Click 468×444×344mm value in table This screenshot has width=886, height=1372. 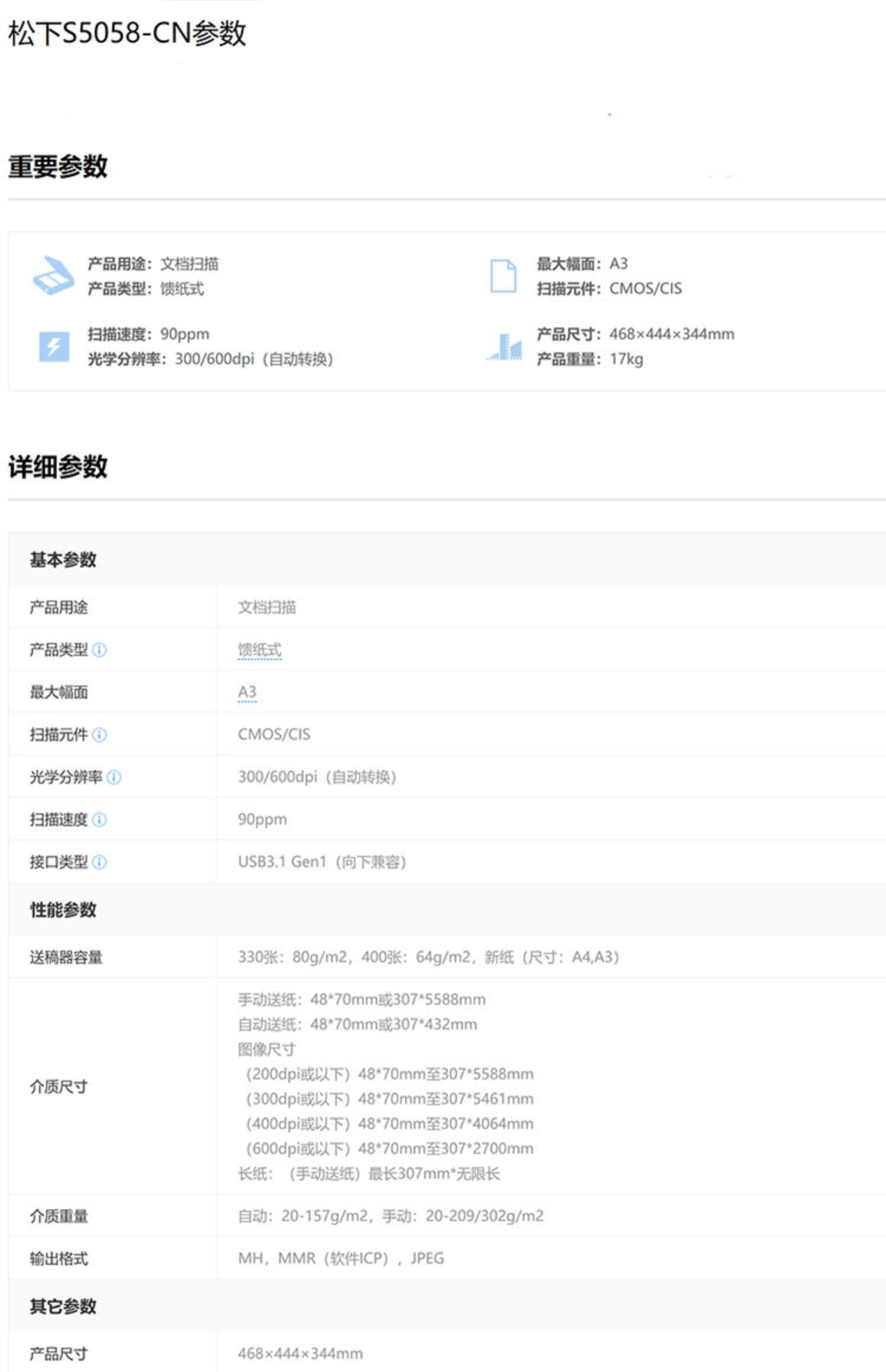[x=300, y=1354]
